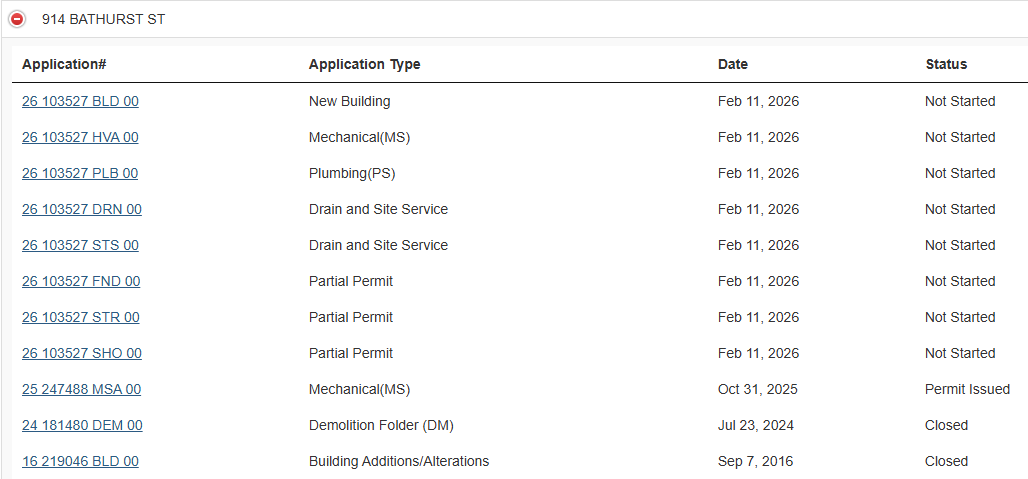Open application 26 103527 PLB 00
The height and width of the screenshot is (479, 1028).
point(80,173)
